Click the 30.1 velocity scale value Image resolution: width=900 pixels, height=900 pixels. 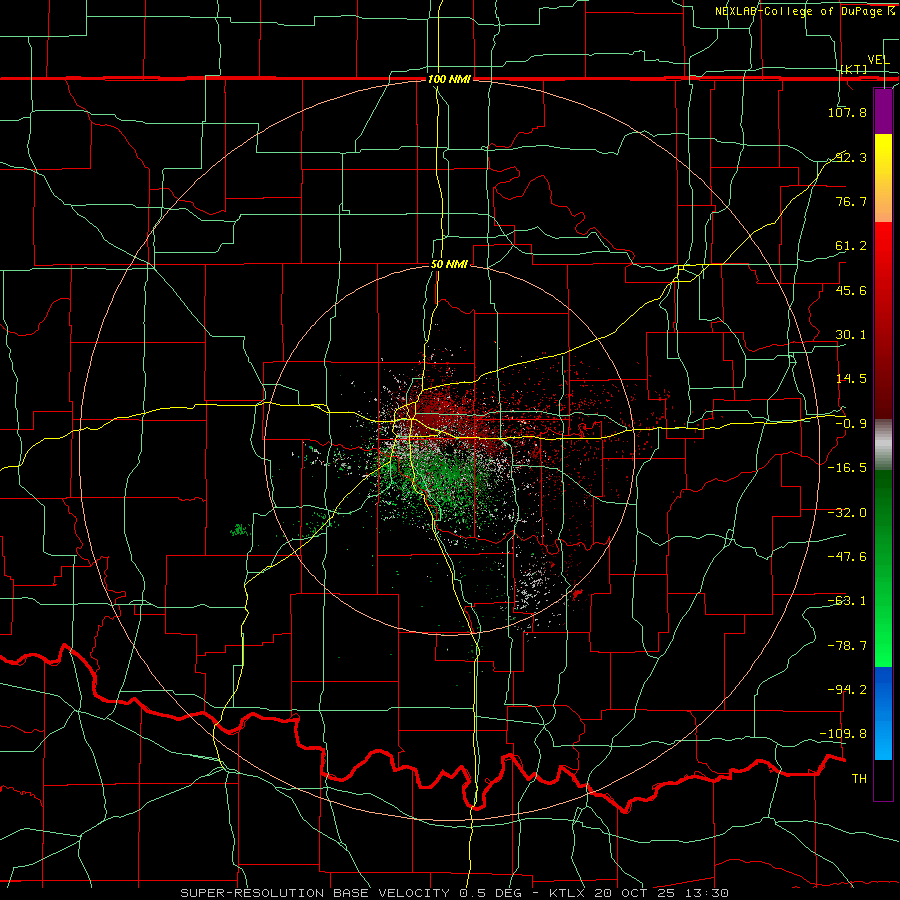[851, 335]
